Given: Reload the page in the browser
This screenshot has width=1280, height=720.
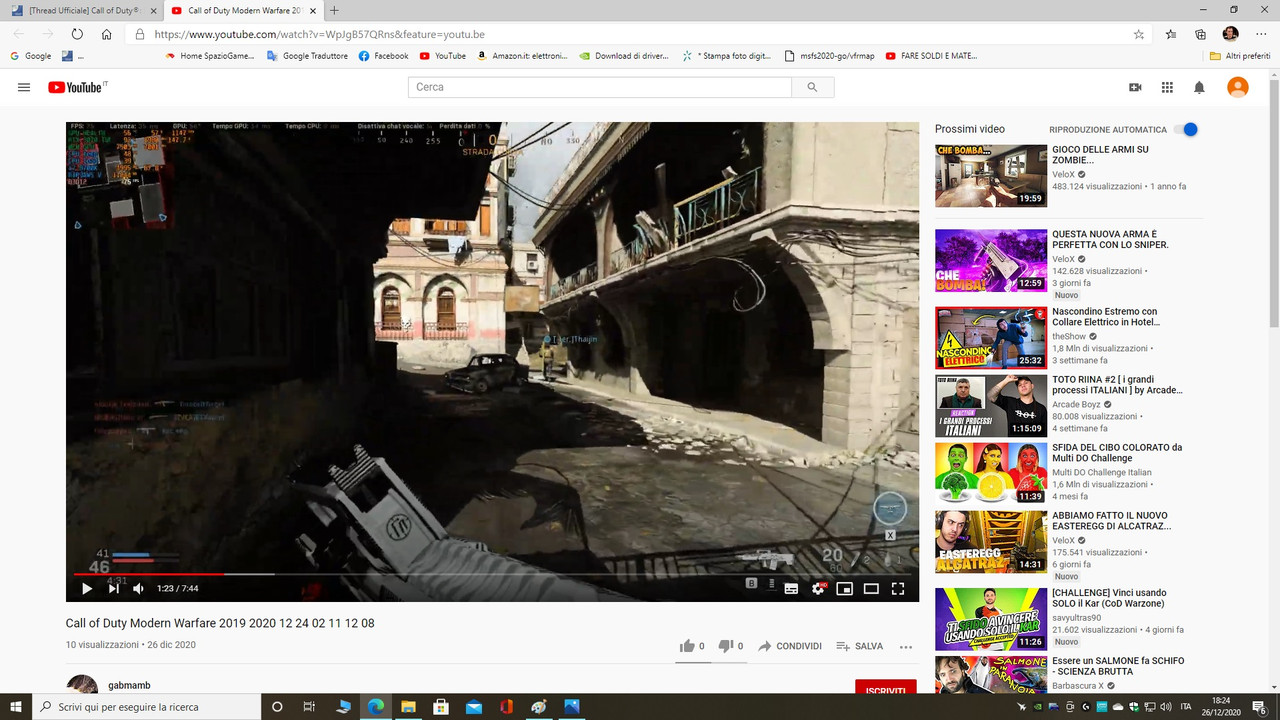Looking at the screenshot, I should (77, 34).
